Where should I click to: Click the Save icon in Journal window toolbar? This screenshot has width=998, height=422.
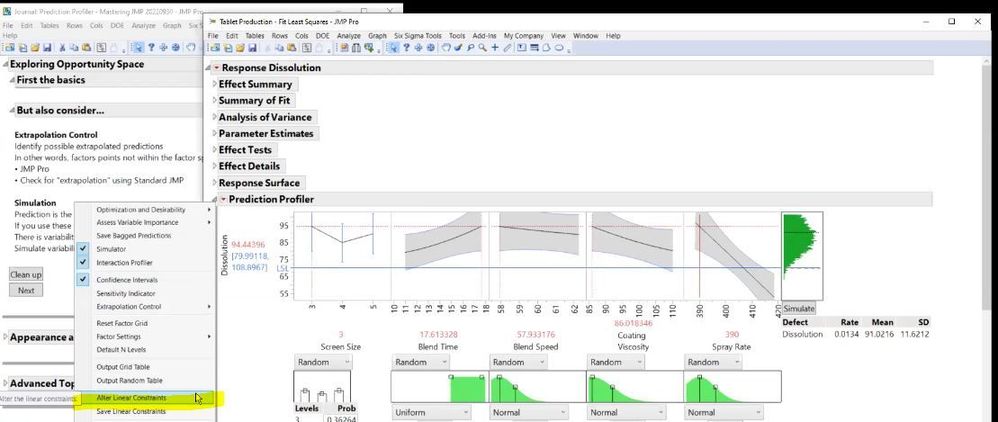pyautogui.click(x=46, y=48)
